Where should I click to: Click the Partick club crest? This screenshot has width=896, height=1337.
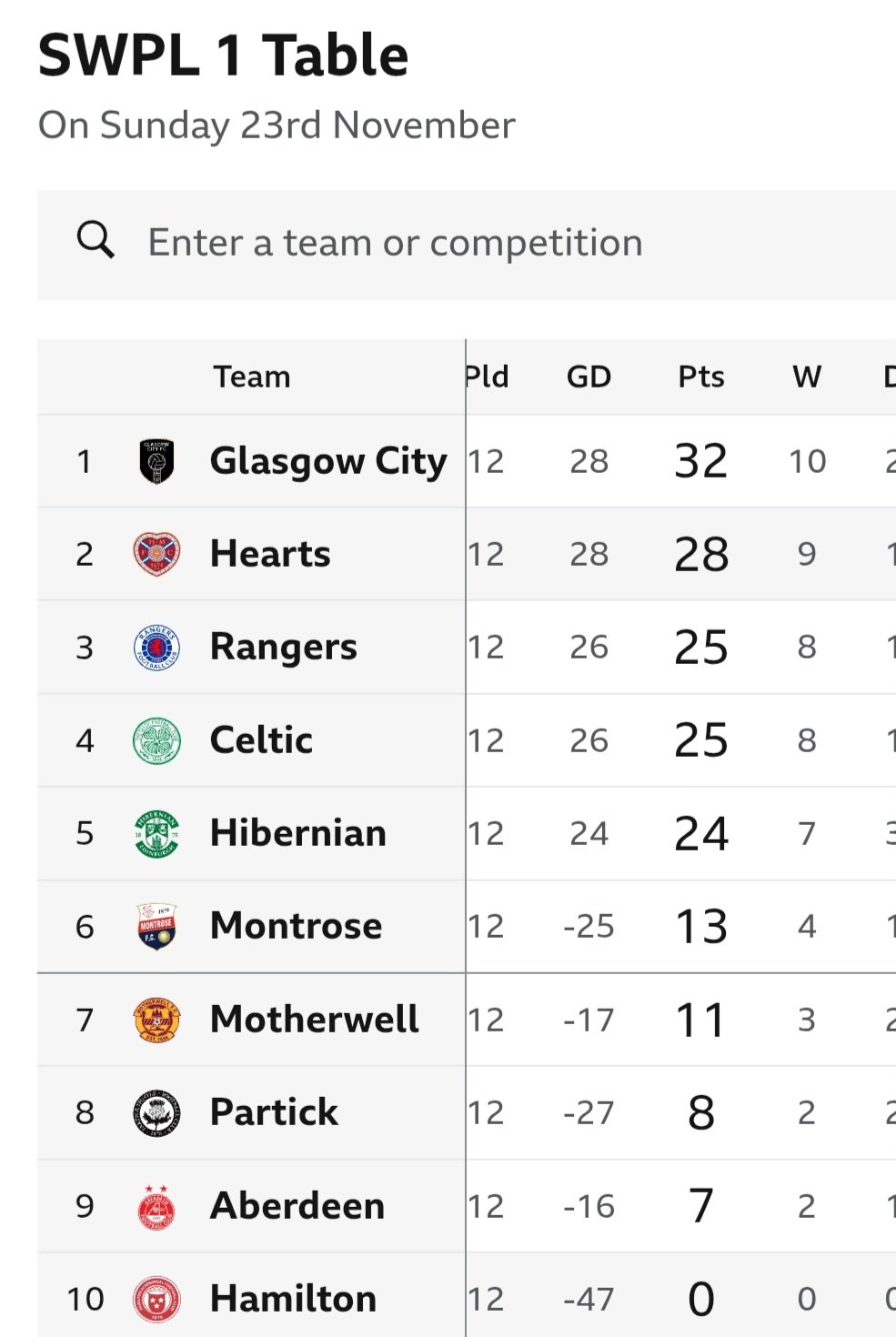click(156, 1112)
